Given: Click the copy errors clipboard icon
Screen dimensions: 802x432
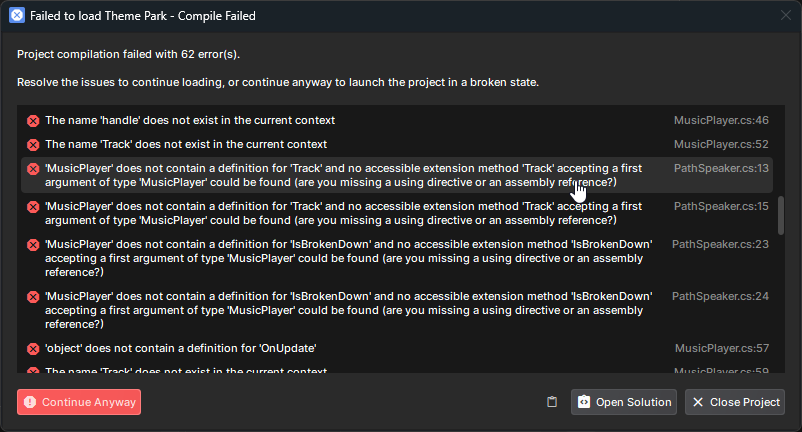Looking at the screenshot, I should pos(552,402).
